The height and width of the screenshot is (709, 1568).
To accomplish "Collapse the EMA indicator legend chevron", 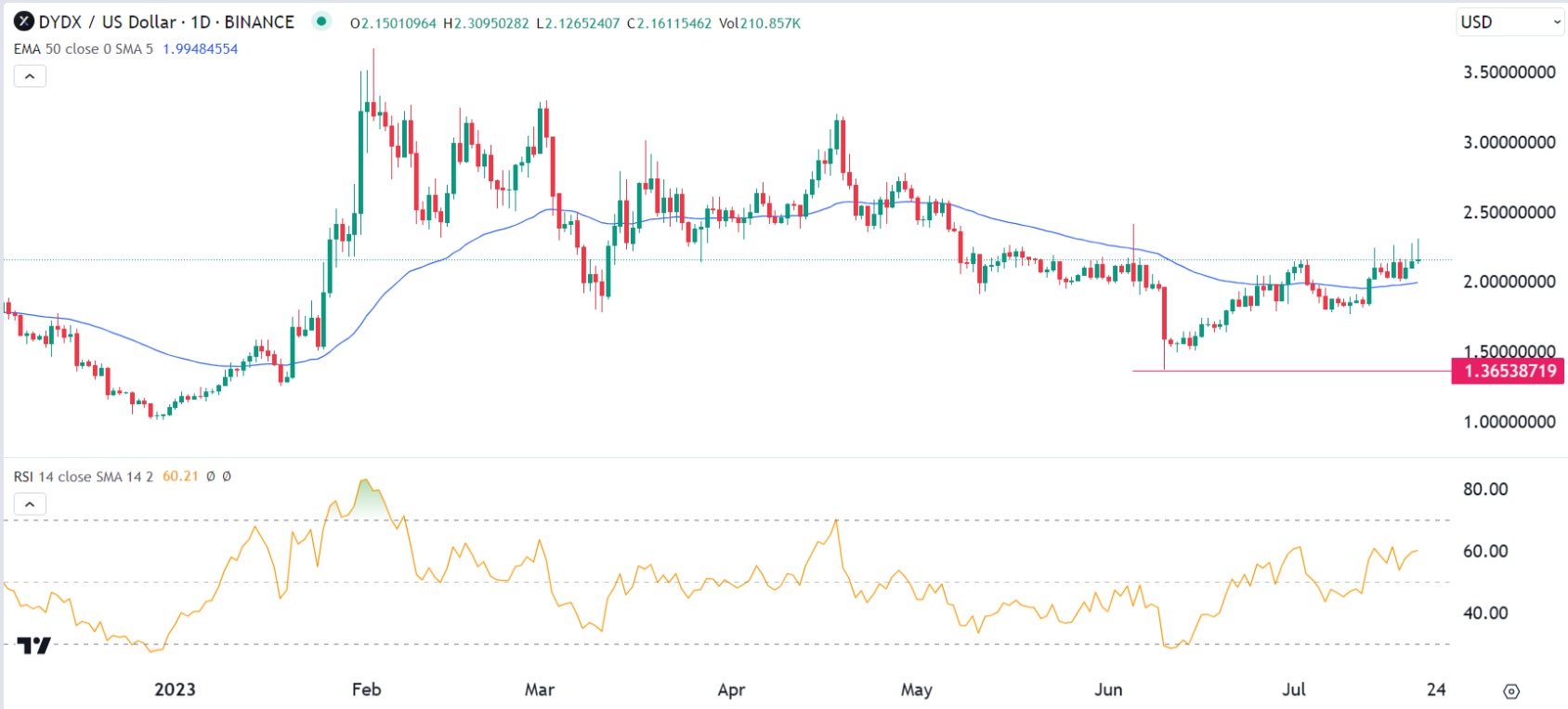I will click(x=30, y=76).
